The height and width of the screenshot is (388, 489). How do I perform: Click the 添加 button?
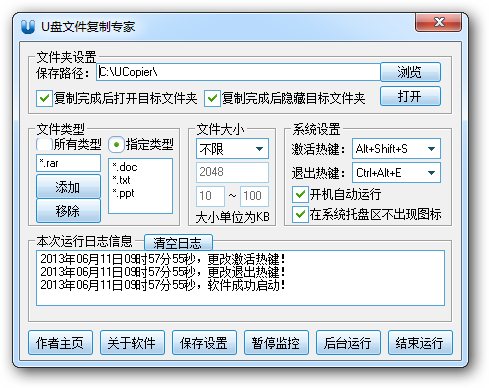click(68, 187)
